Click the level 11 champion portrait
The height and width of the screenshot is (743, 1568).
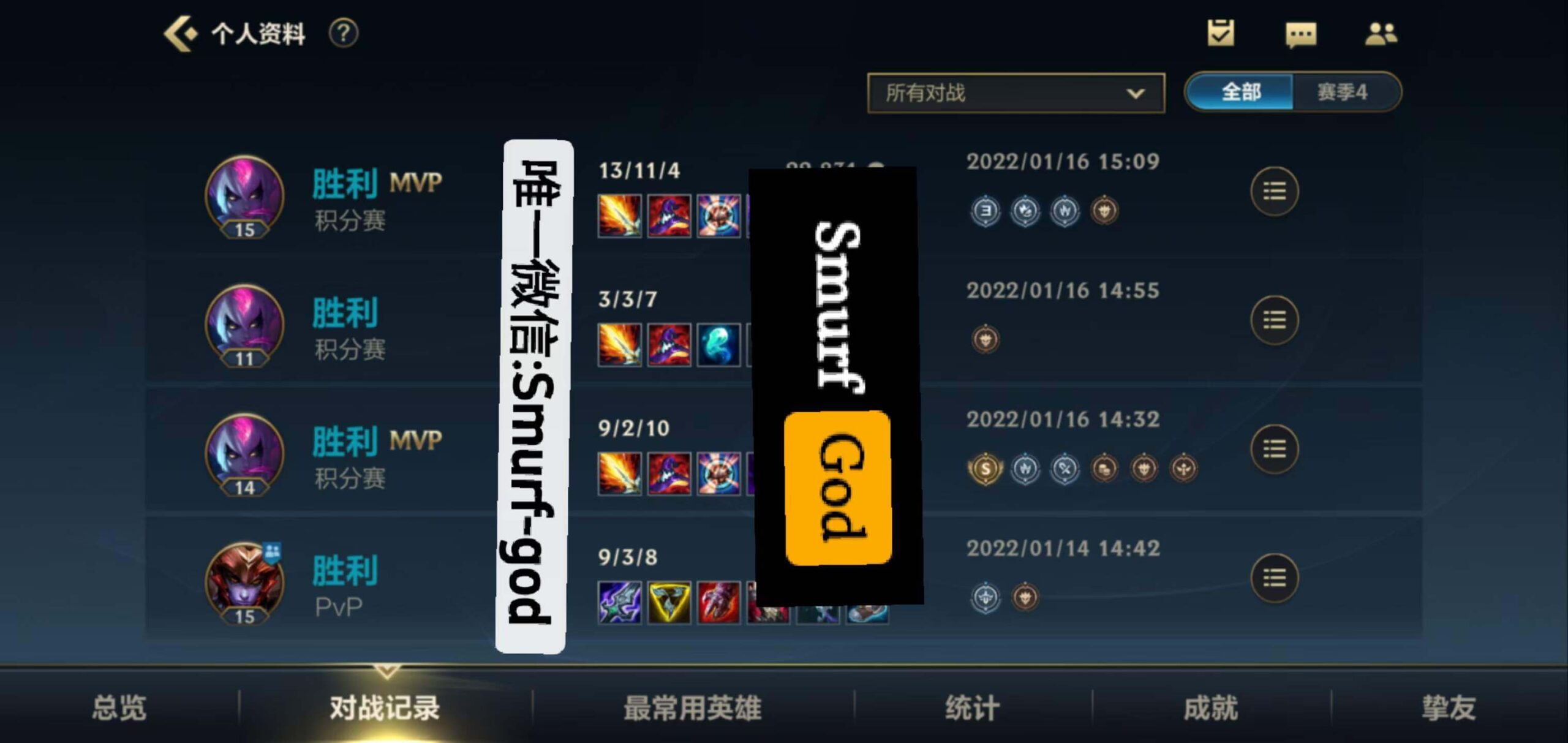[x=245, y=325]
